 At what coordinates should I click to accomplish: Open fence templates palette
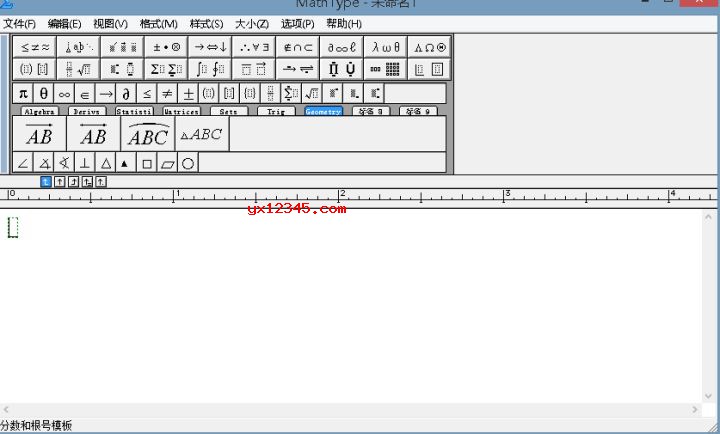pos(34,69)
